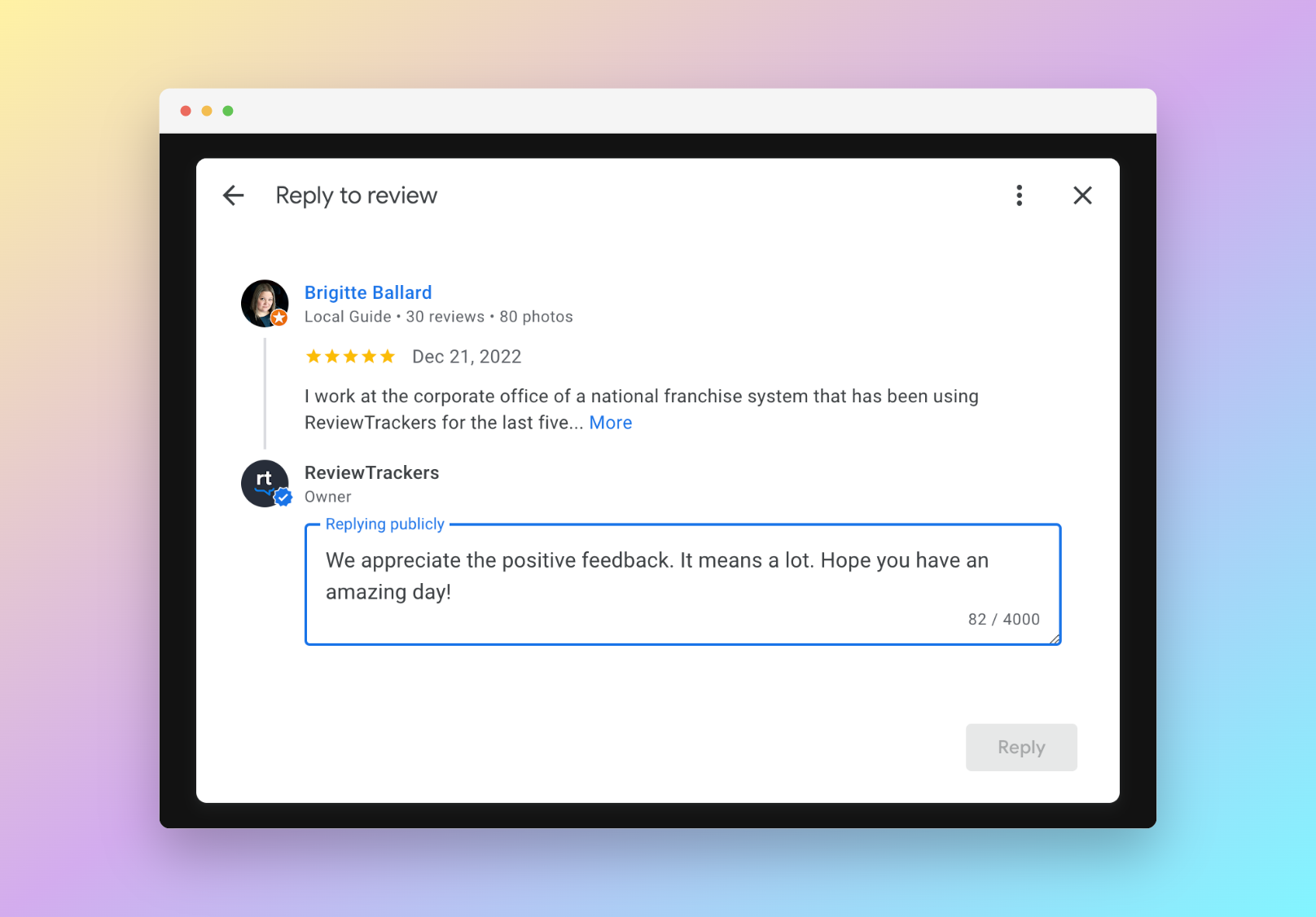Click the fifth star of the rating
1316x917 pixels.
388,356
